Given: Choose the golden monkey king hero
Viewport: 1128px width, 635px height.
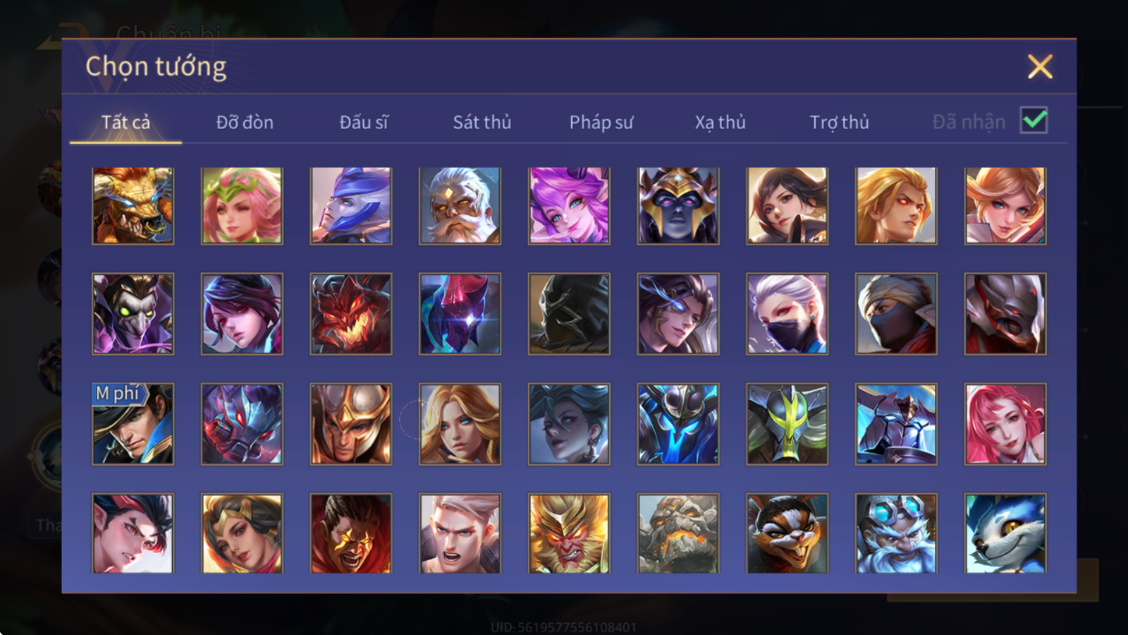Looking at the screenshot, I should coord(569,533).
